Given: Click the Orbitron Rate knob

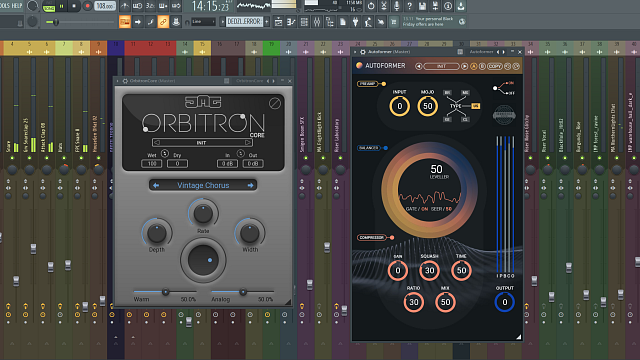Looking at the screenshot, I should click(203, 213).
